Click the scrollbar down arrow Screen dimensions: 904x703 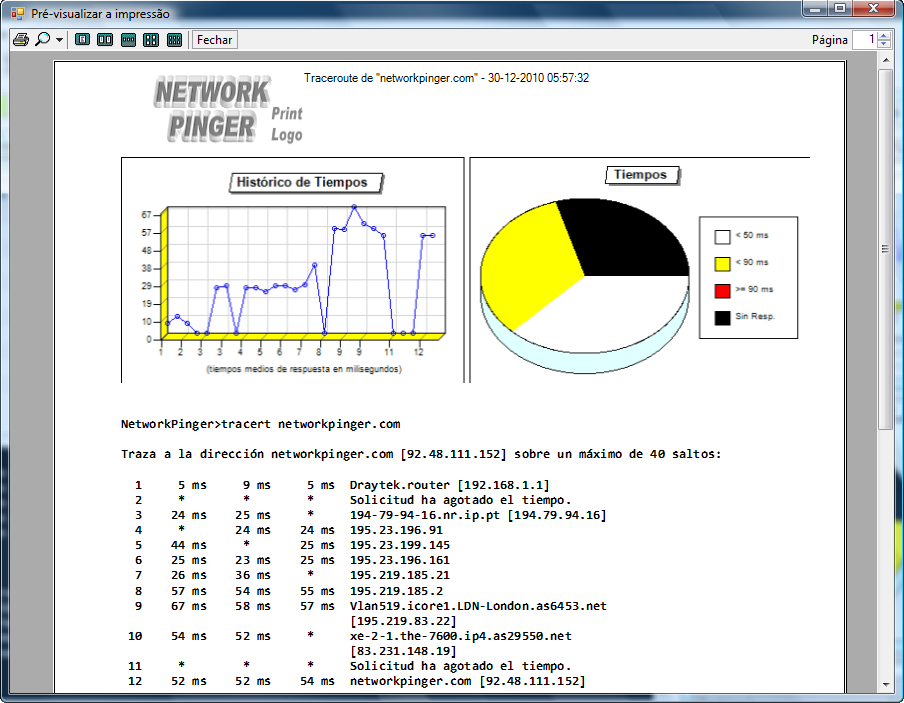[885, 685]
